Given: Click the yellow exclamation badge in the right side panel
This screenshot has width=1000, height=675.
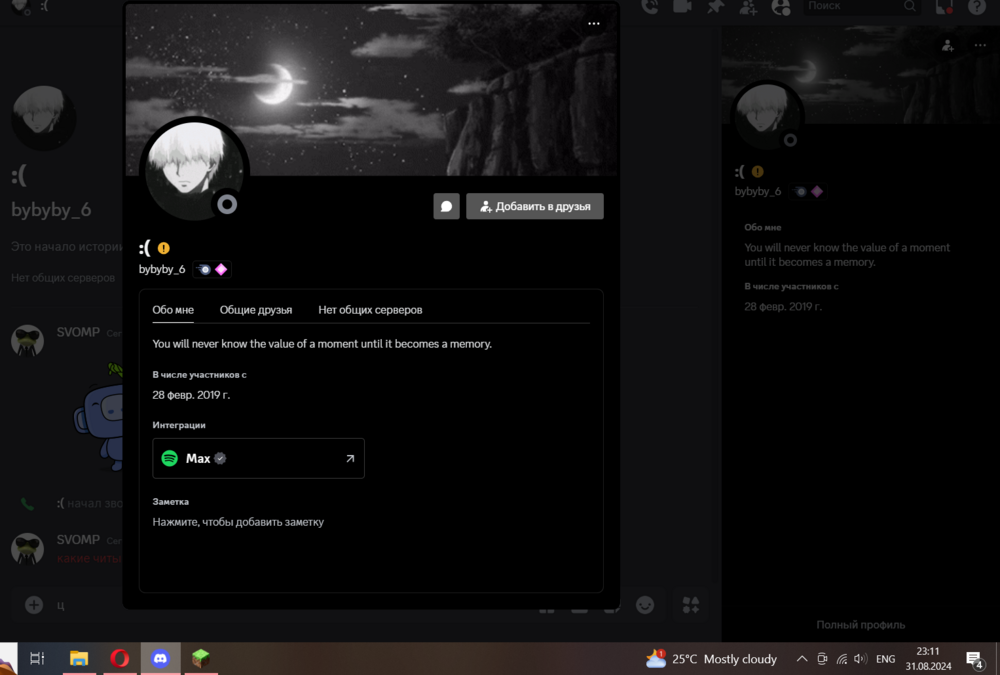Looking at the screenshot, I should (758, 172).
